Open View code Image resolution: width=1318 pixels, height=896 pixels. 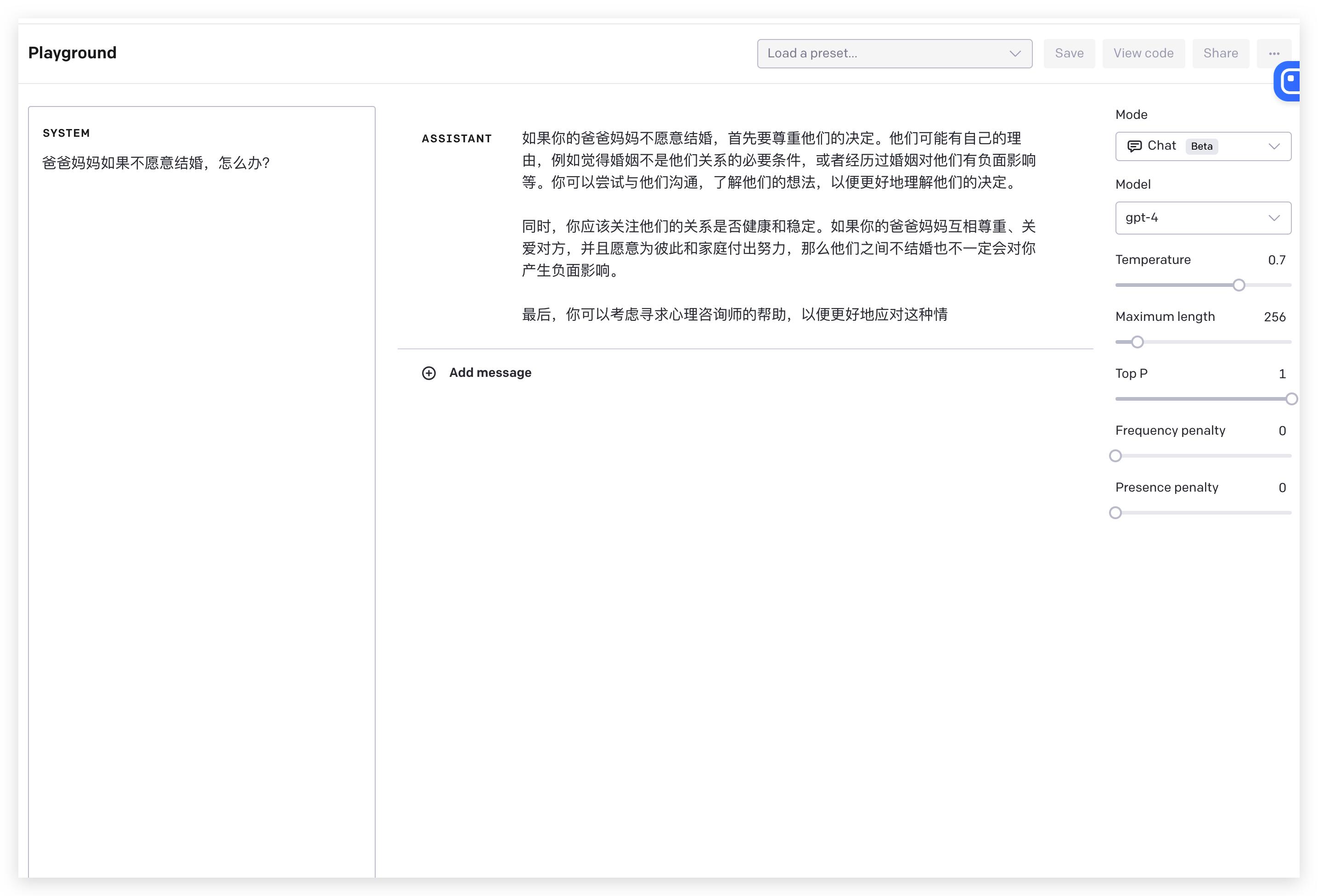click(1143, 53)
